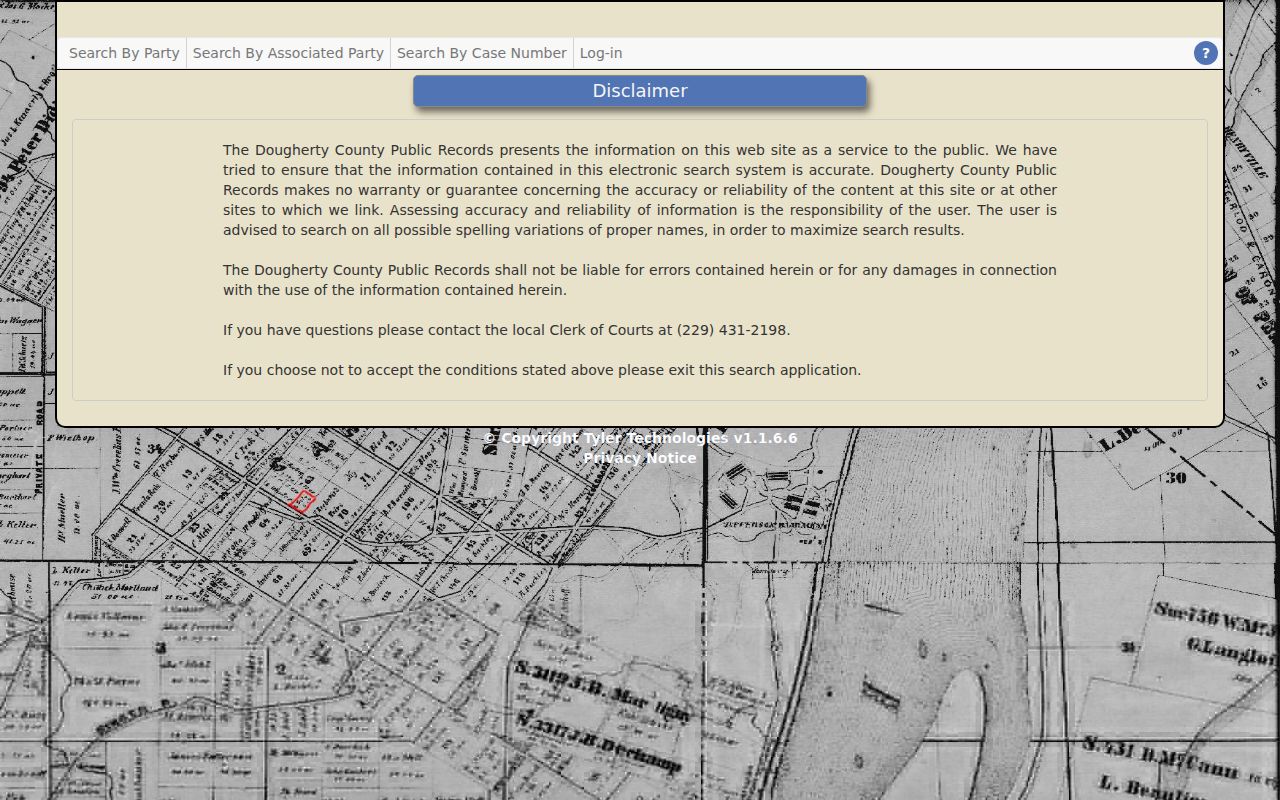Open Search By Associated Party
Image resolution: width=1280 pixels, height=800 pixels.
point(288,53)
